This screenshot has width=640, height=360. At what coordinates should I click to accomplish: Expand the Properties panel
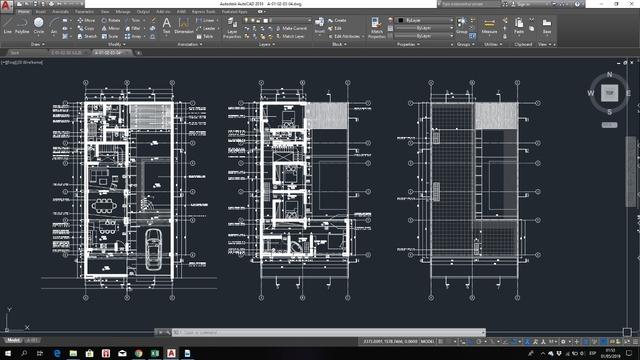pos(408,44)
